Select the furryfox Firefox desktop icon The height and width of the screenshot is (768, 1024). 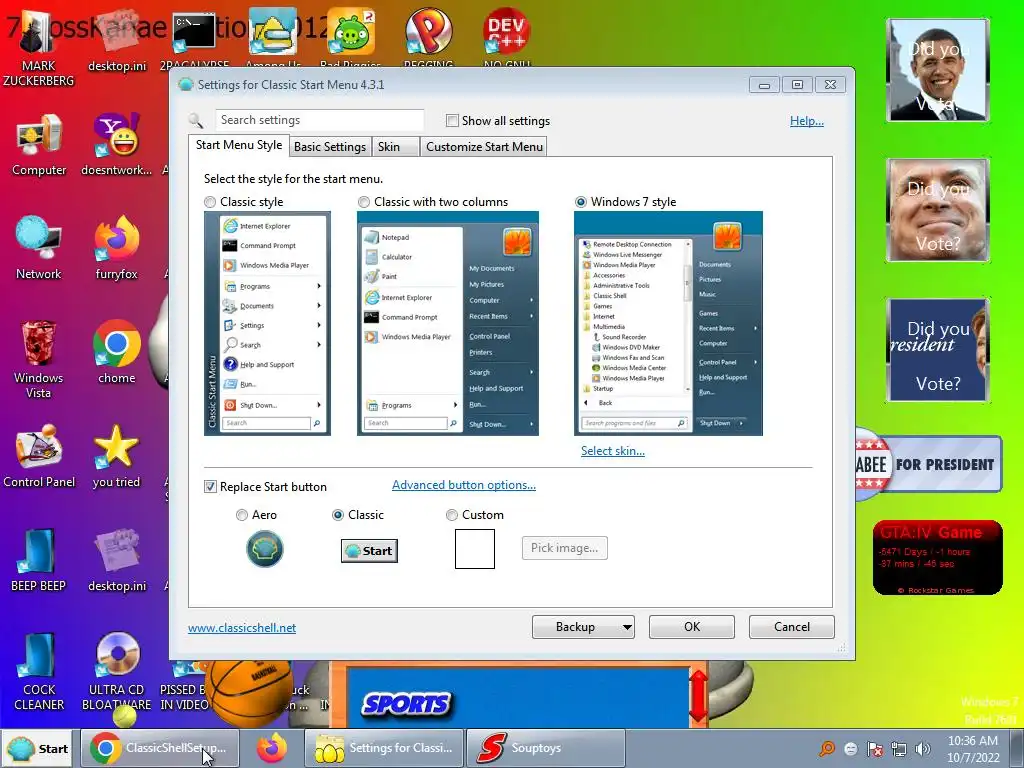(x=116, y=248)
